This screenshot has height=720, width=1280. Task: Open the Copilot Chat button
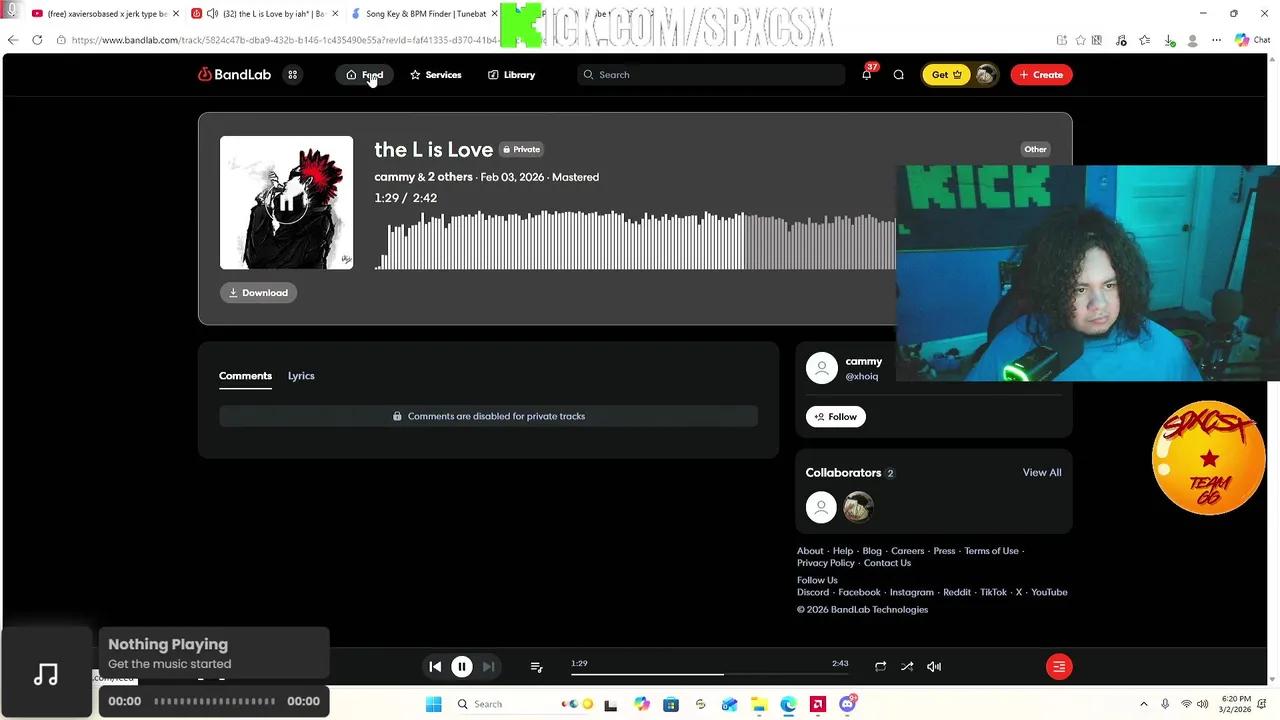[x=1252, y=40]
